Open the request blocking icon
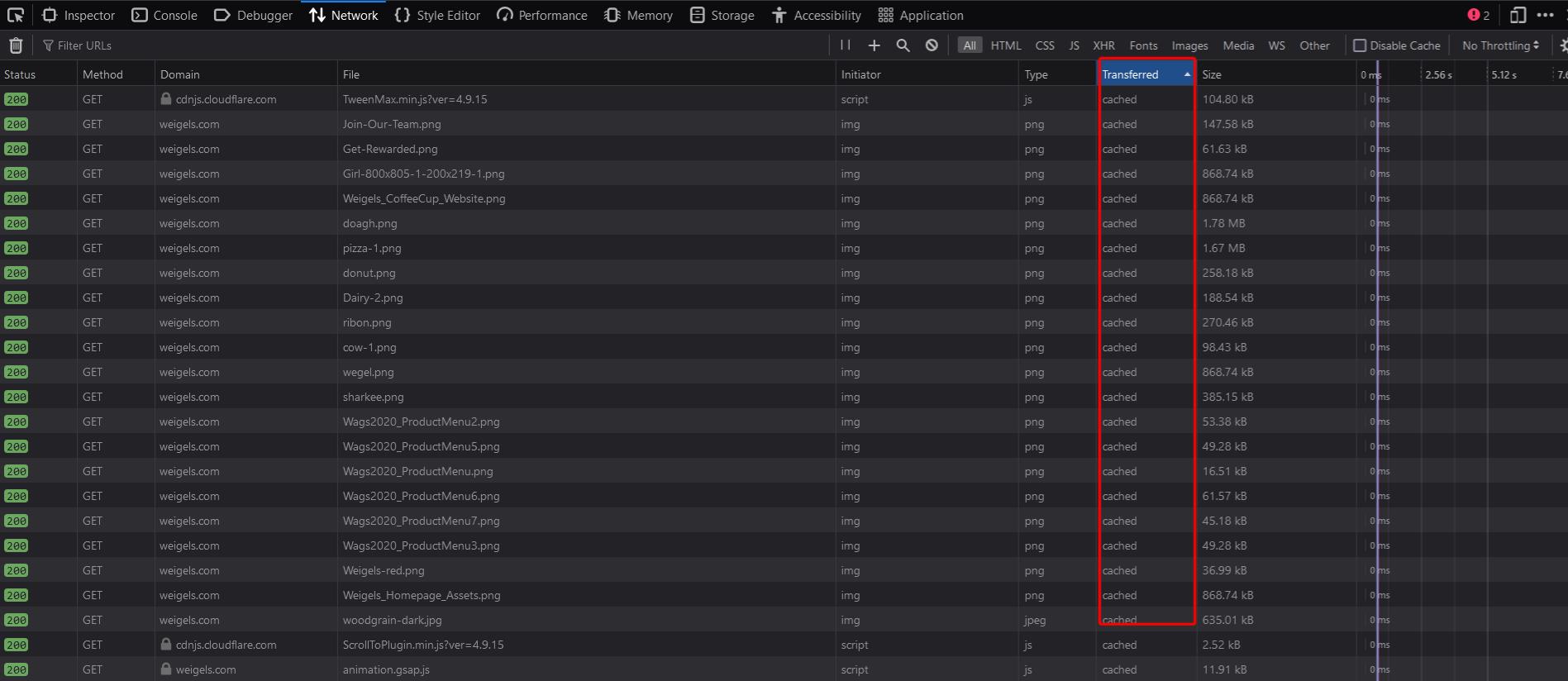 click(932, 45)
